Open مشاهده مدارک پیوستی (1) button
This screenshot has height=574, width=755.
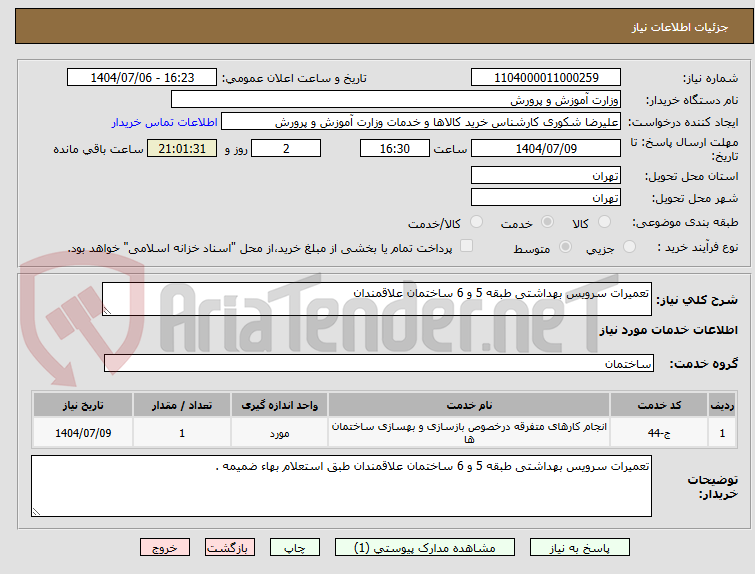click(x=425, y=548)
